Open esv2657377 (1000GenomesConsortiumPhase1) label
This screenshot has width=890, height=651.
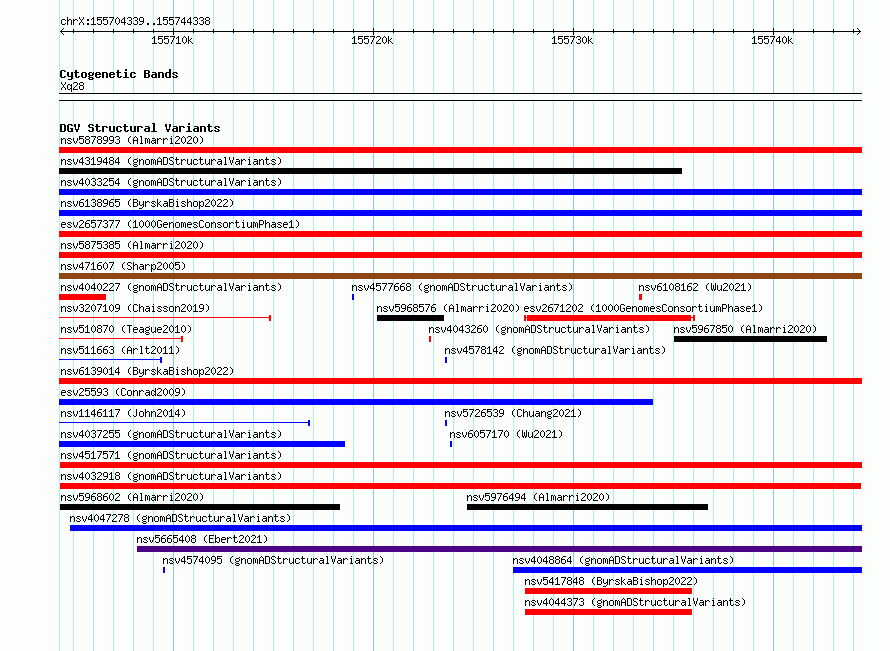[180, 224]
